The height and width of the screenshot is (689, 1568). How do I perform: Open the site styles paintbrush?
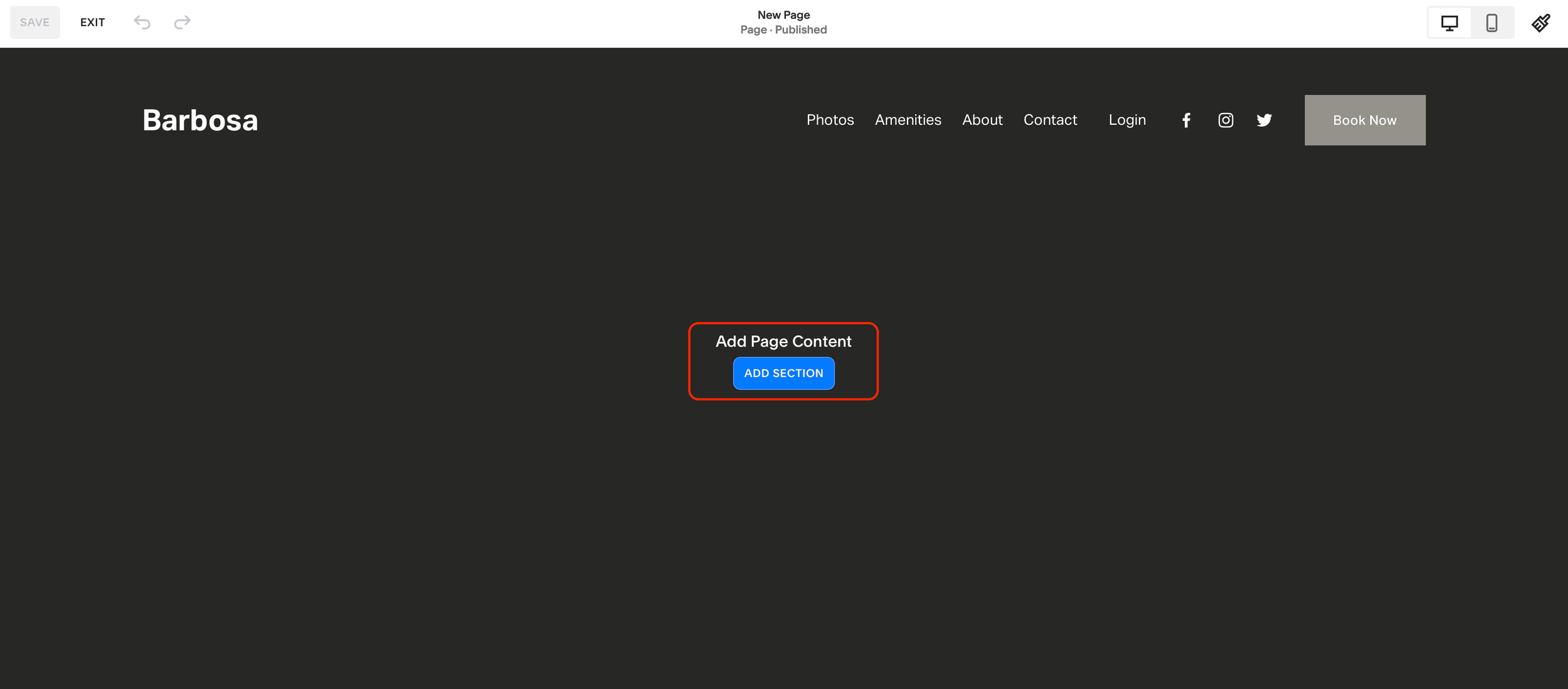pos(1540,23)
